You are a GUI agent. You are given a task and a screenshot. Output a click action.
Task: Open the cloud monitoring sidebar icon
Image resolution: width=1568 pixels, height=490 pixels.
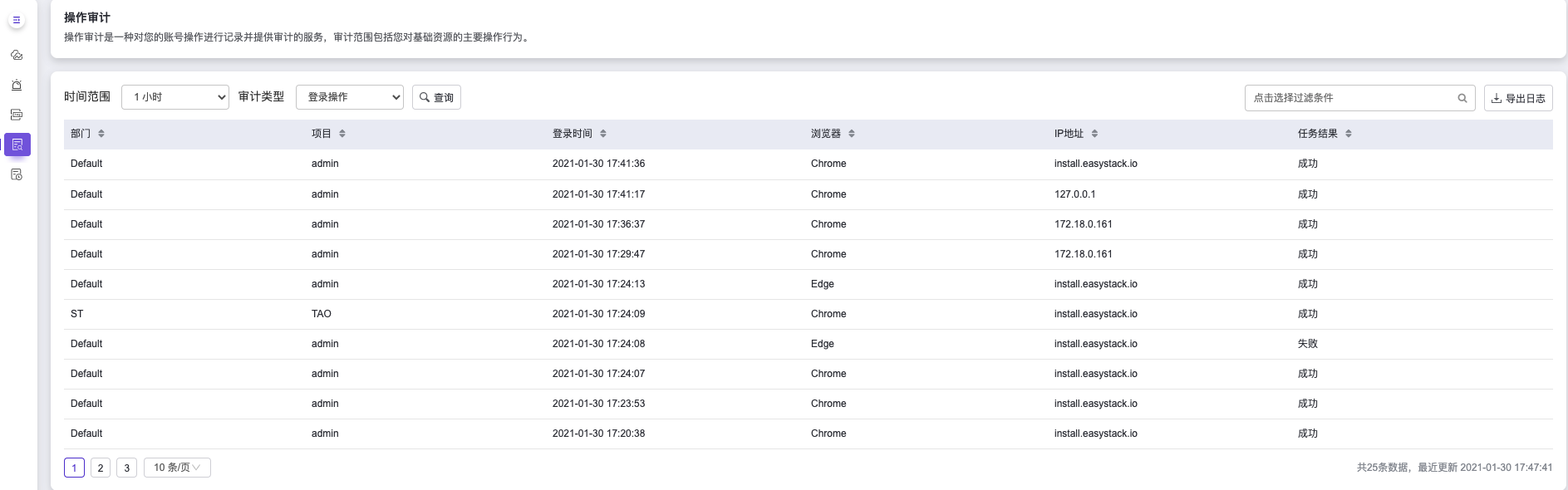click(17, 56)
